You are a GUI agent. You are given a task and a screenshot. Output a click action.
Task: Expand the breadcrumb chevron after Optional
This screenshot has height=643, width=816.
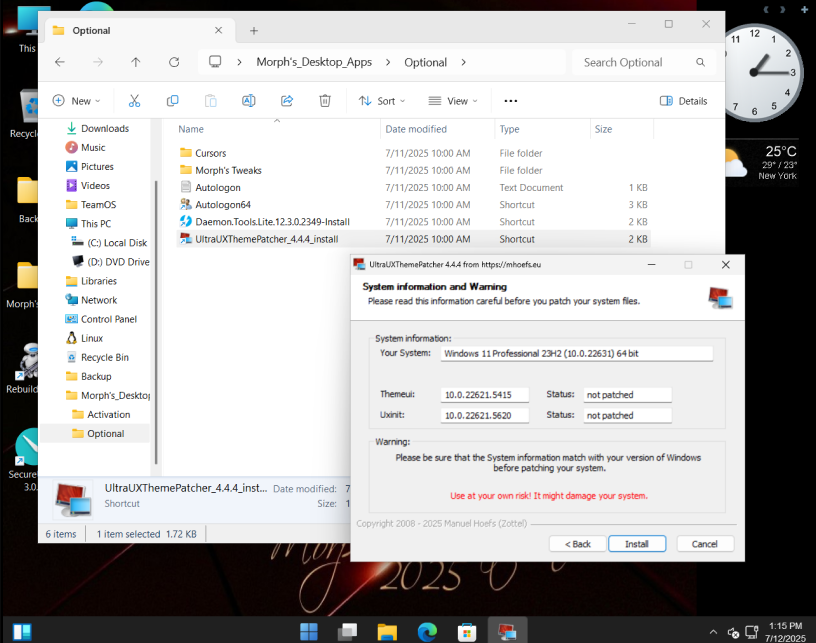(463, 62)
